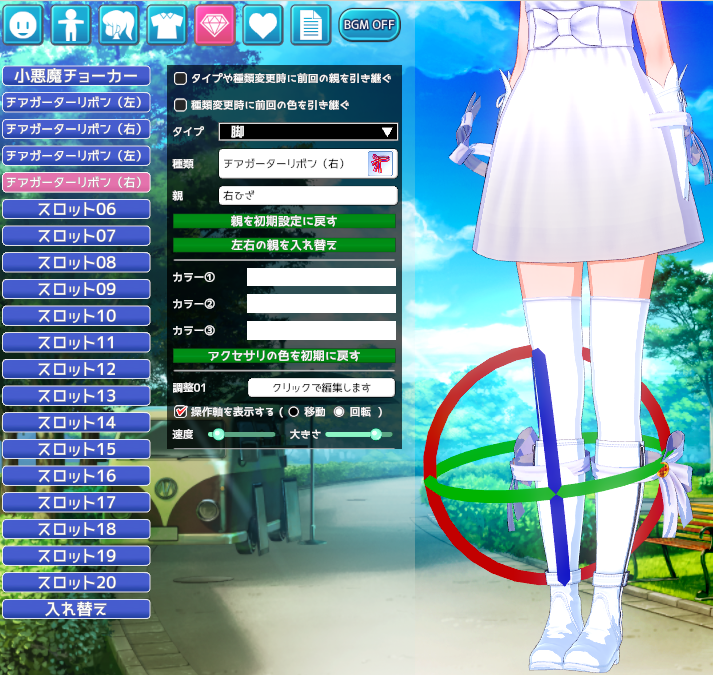The width and height of the screenshot is (713, 675).
Task: Select the 小悪魔チョーカー accessory slot
Action: tap(76, 76)
